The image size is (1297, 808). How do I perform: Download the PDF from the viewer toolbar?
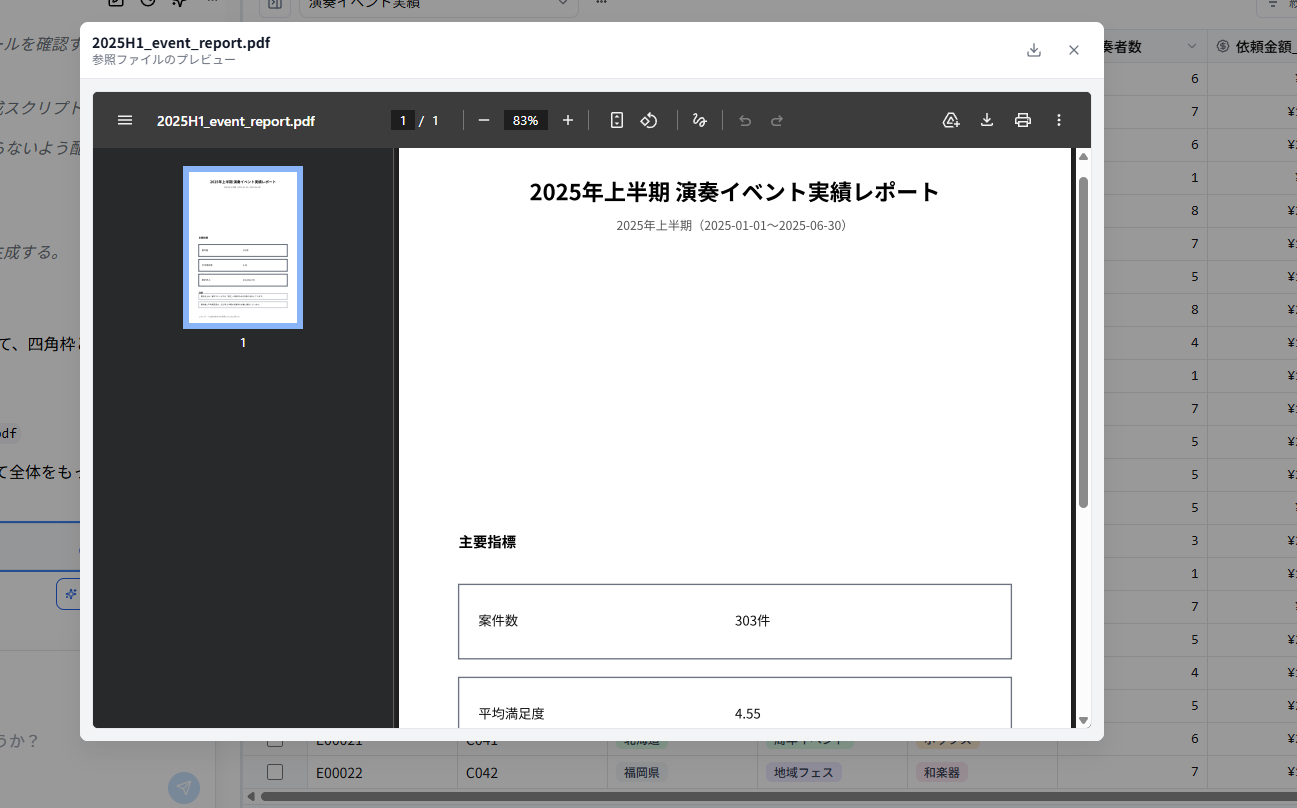pyautogui.click(x=987, y=120)
